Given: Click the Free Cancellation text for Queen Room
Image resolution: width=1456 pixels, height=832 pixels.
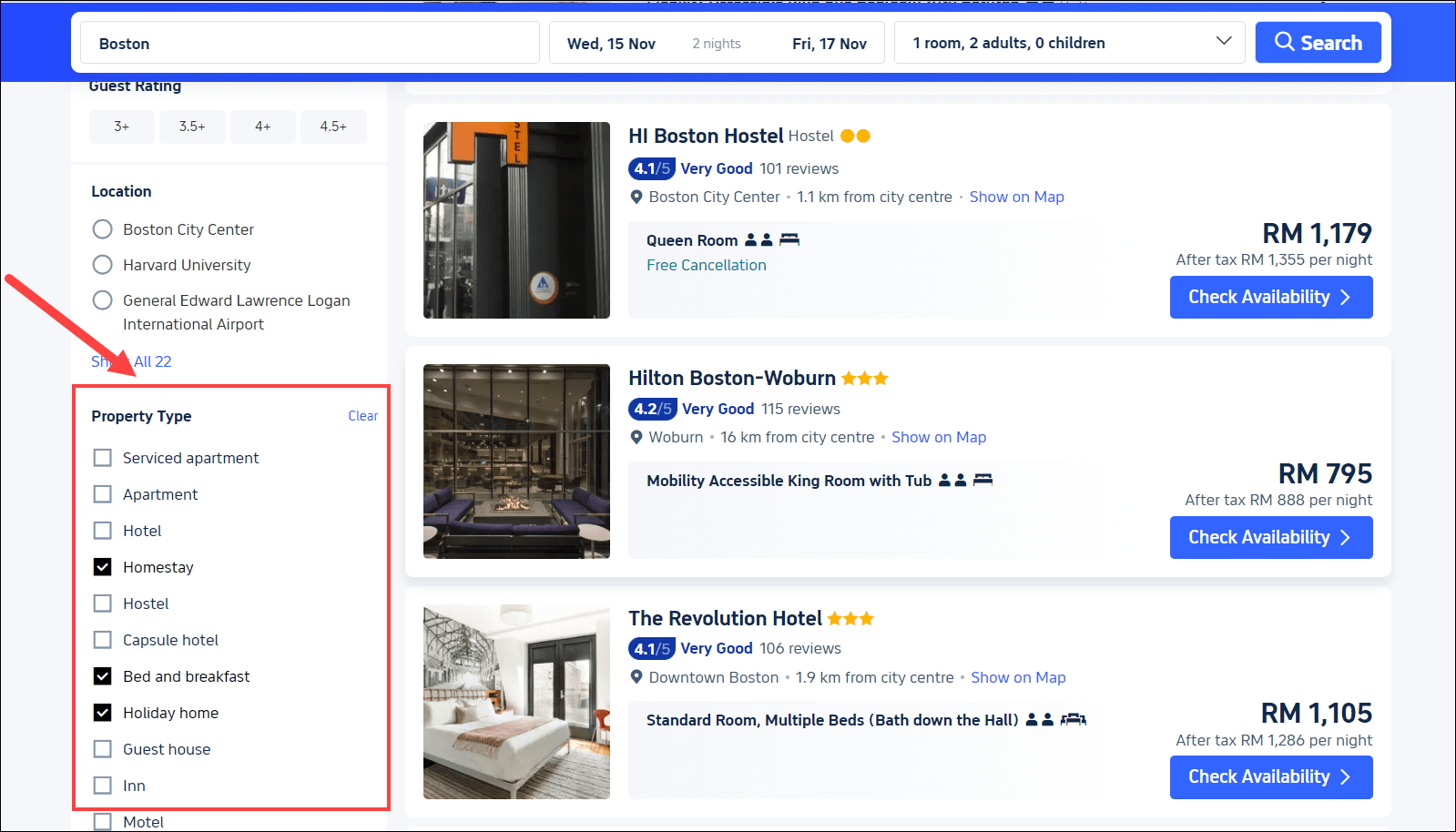Looking at the screenshot, I should (x=707, y=265).
